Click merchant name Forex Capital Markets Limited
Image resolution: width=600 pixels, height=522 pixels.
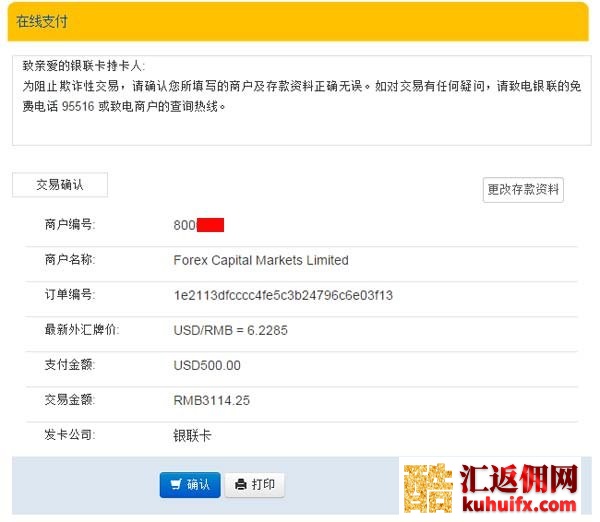point(261,260)
